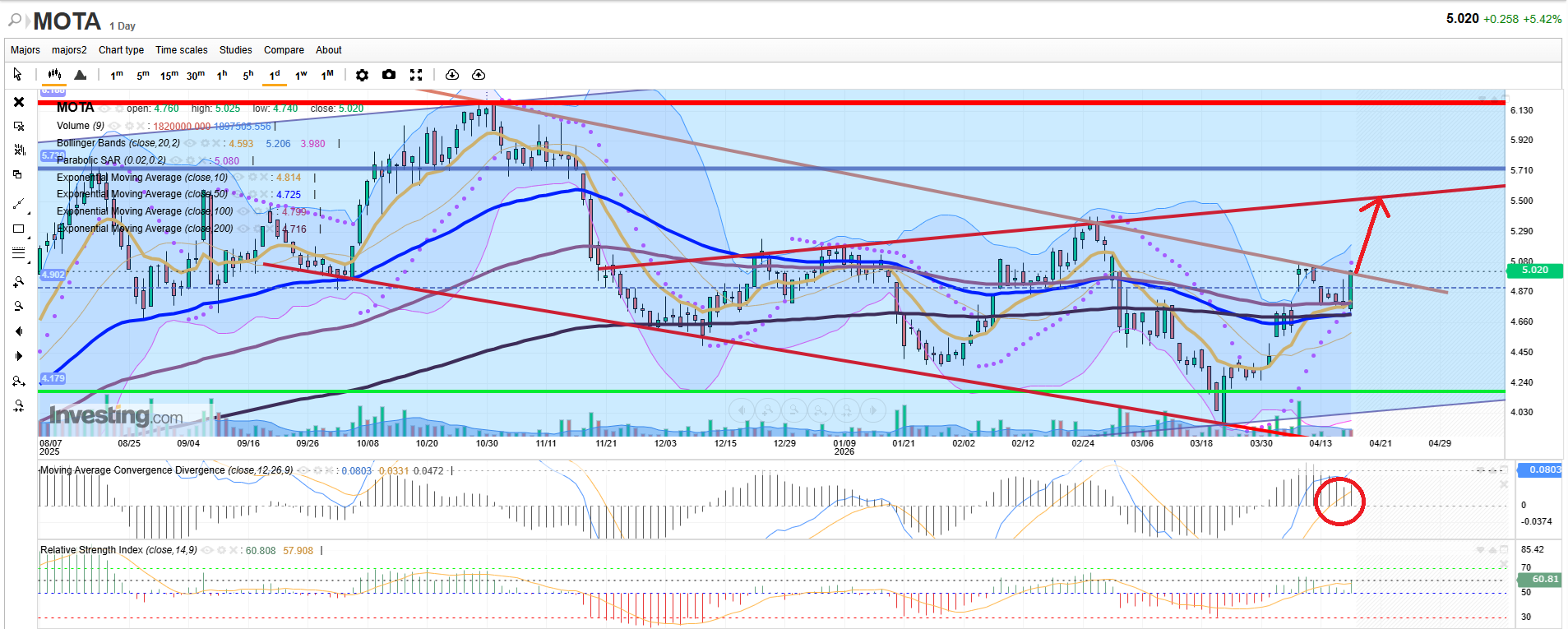Open MOTA series settings gear

click(120, 108)
